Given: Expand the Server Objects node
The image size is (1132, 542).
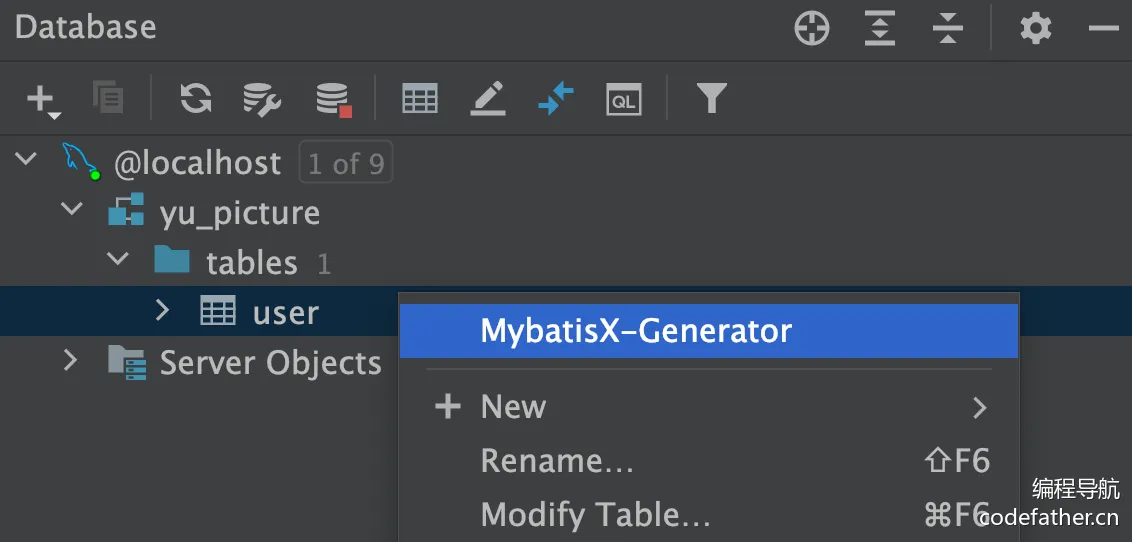Looking at the screenshot, I should (70, 359).
